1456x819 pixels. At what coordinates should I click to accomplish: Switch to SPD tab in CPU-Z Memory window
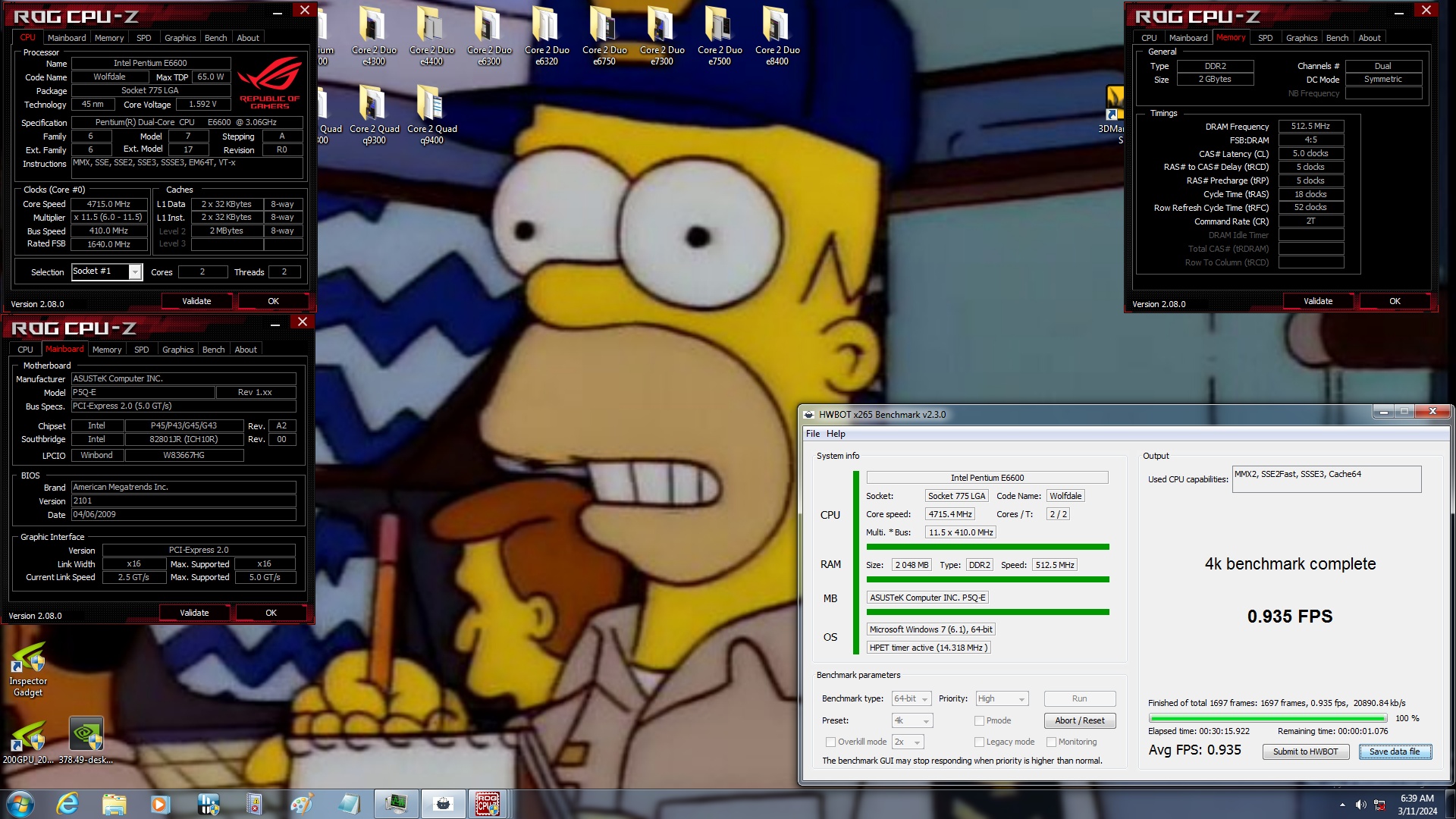(1265, 38)
